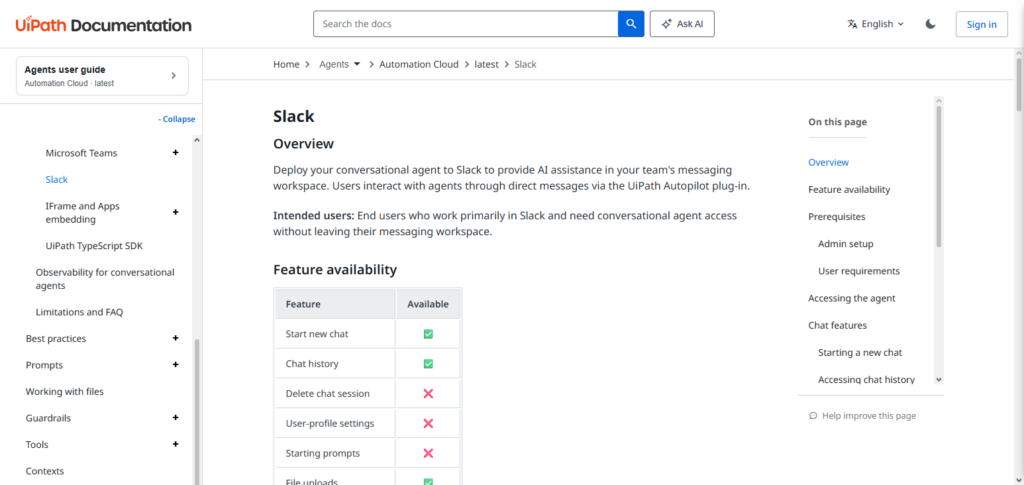This screenshot has height=485, width=1024.
Task: Collapse the sidebar navigation tree
Action: coord(176,119)
